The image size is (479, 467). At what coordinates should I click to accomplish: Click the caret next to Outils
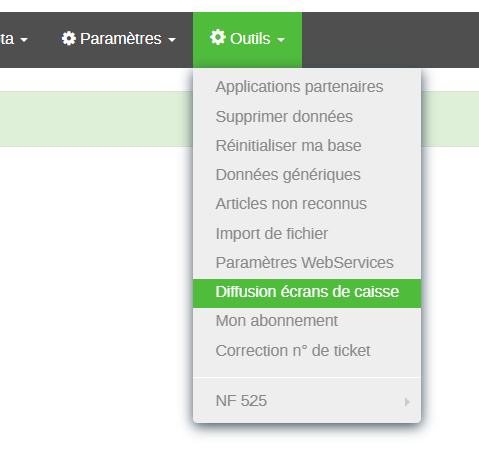(x=281, y=40)
